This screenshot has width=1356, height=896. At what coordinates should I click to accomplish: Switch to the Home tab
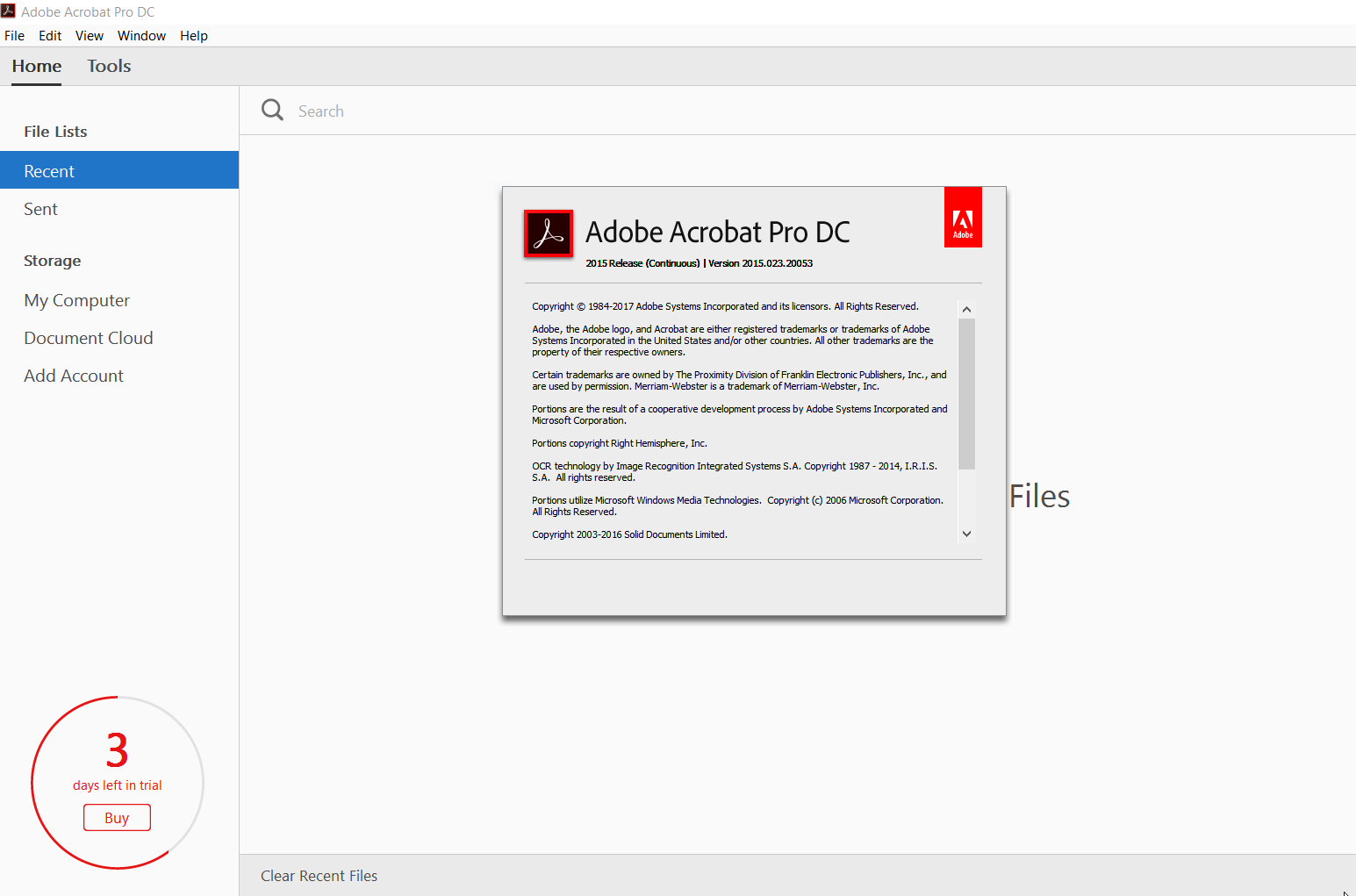[37, 66]
